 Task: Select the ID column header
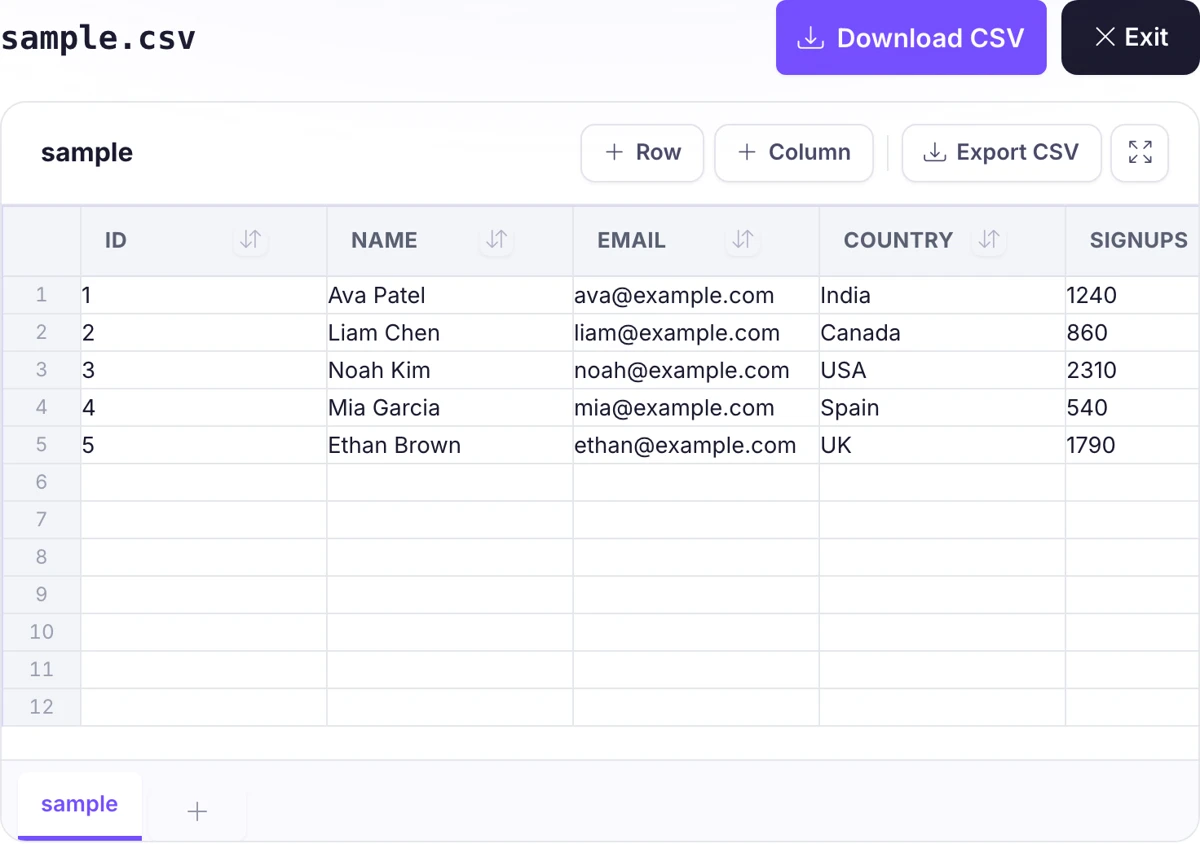coord(204,241)
